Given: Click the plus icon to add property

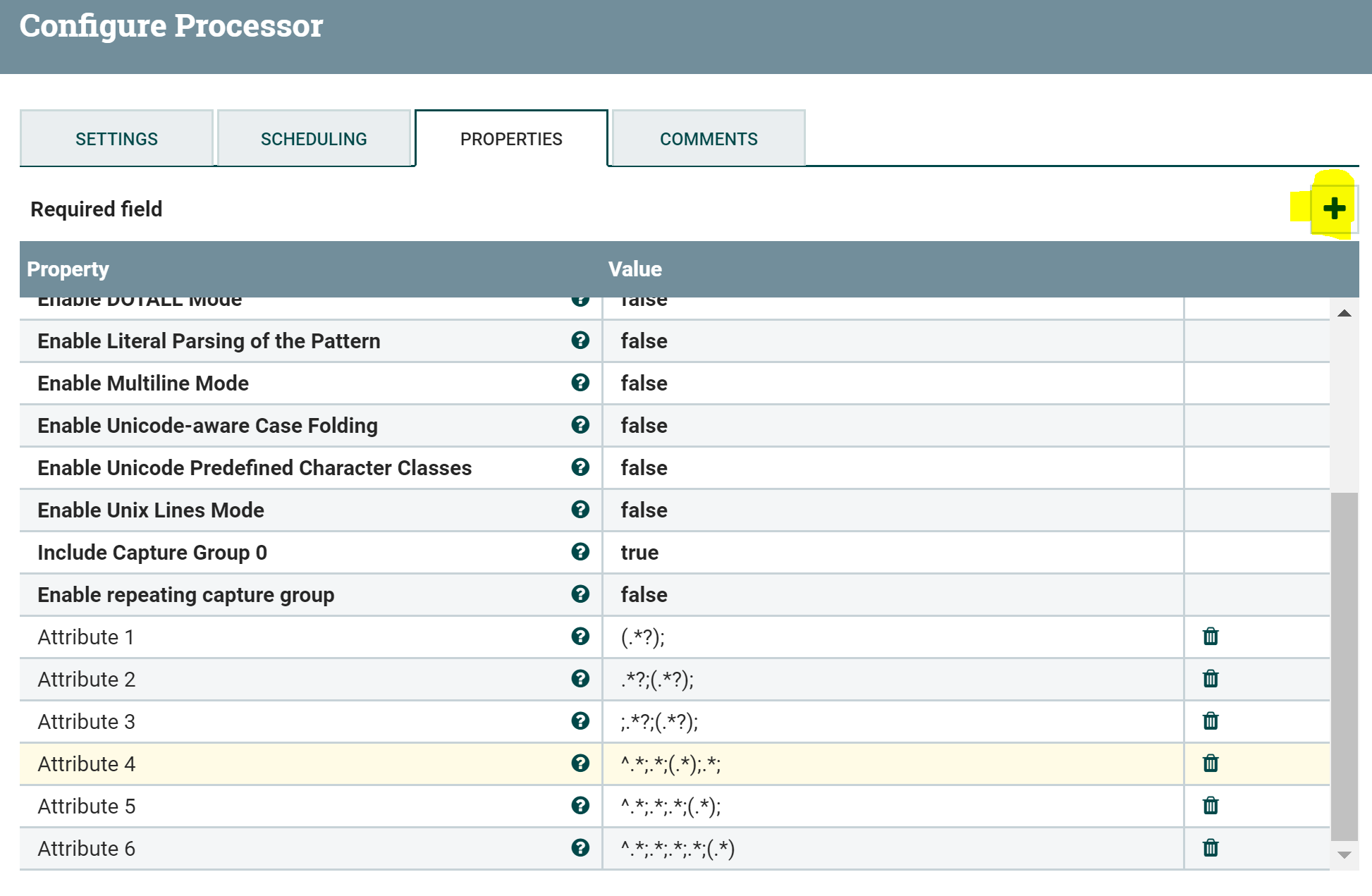Looking at the screenshot, I should tap(1334, 209).
